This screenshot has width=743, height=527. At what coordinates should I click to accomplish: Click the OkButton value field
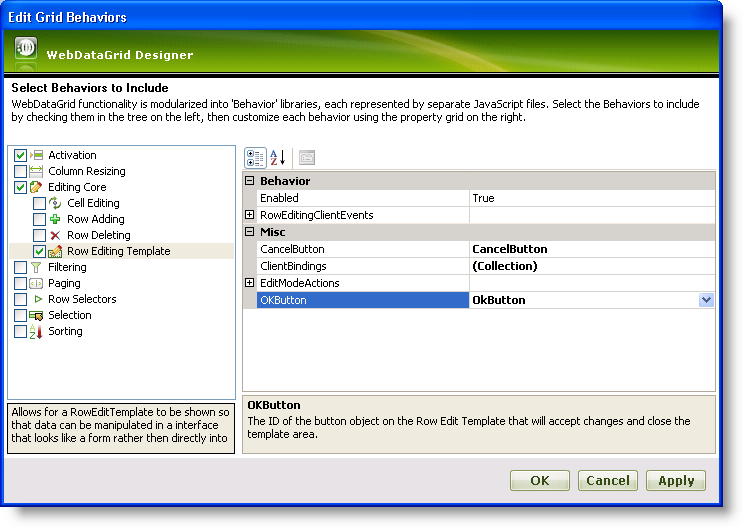[584, 300]
